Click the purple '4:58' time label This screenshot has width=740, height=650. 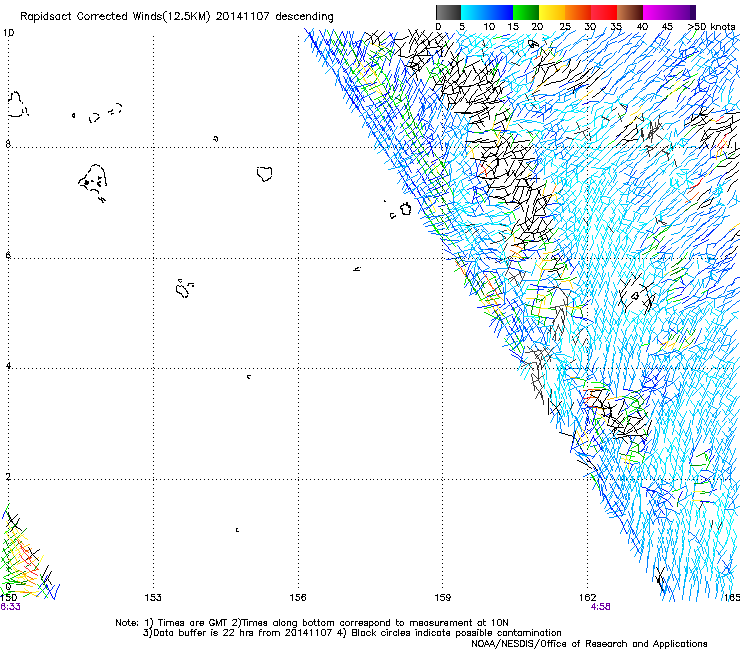(x=600, y=607)
